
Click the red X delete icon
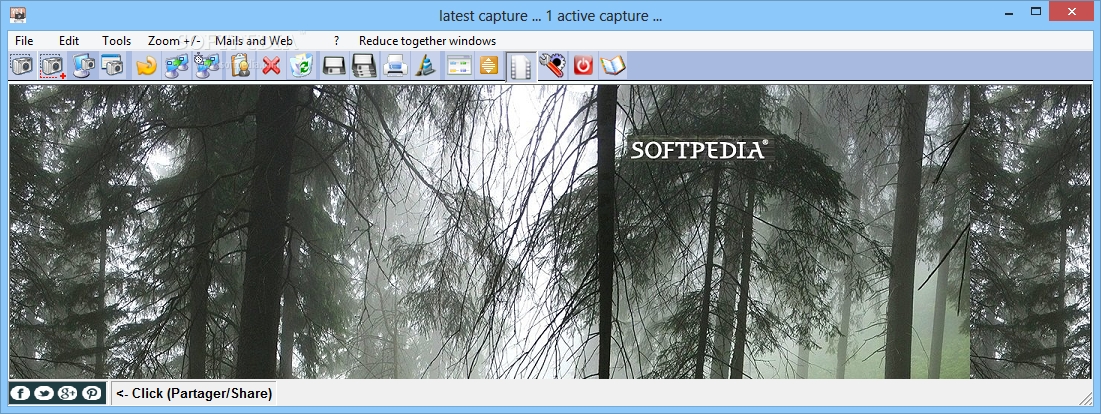(x=271, y=66)
